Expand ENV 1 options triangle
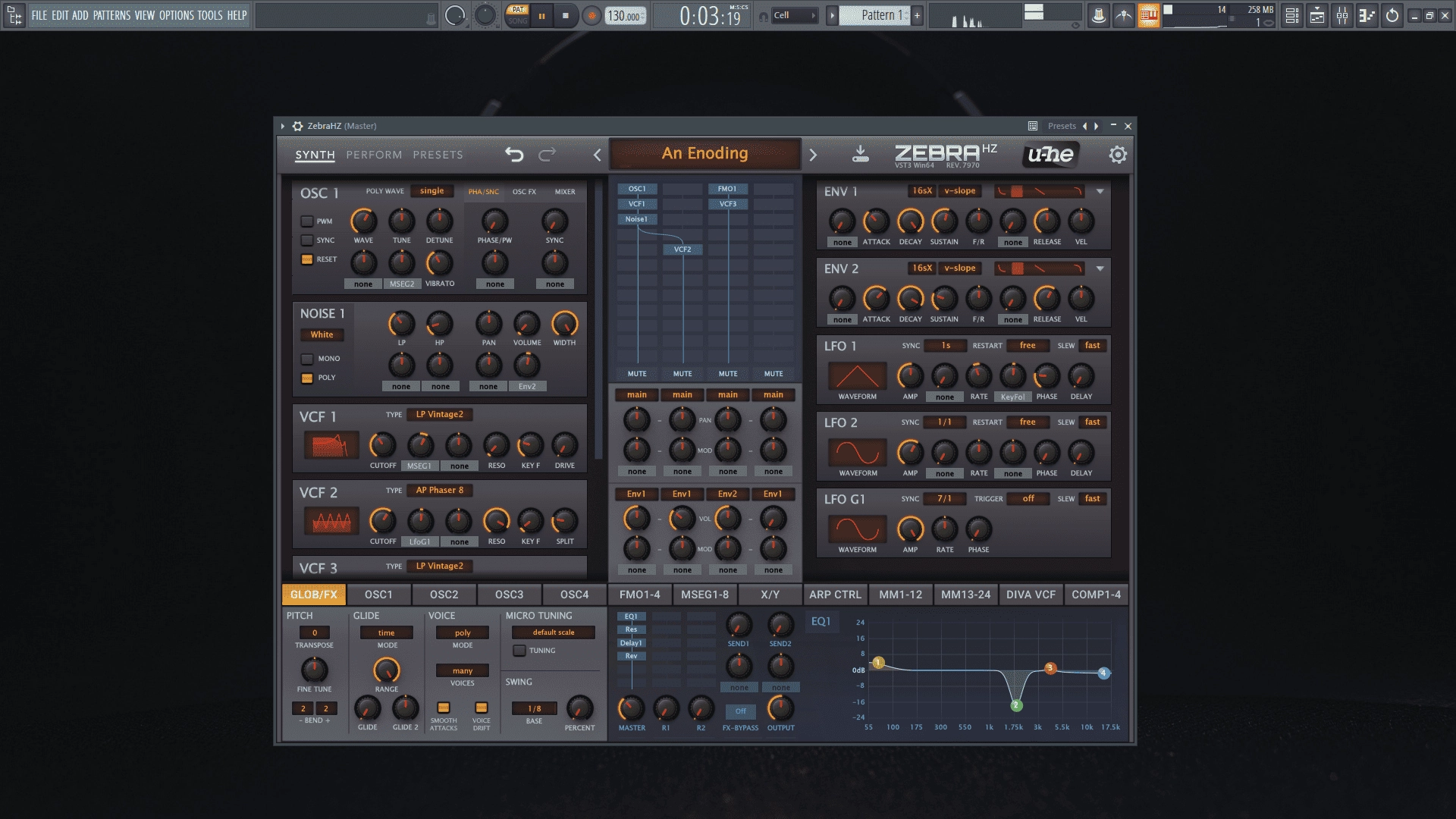The height and width of the screenshot is (819, 1456). click(1100, 191)
